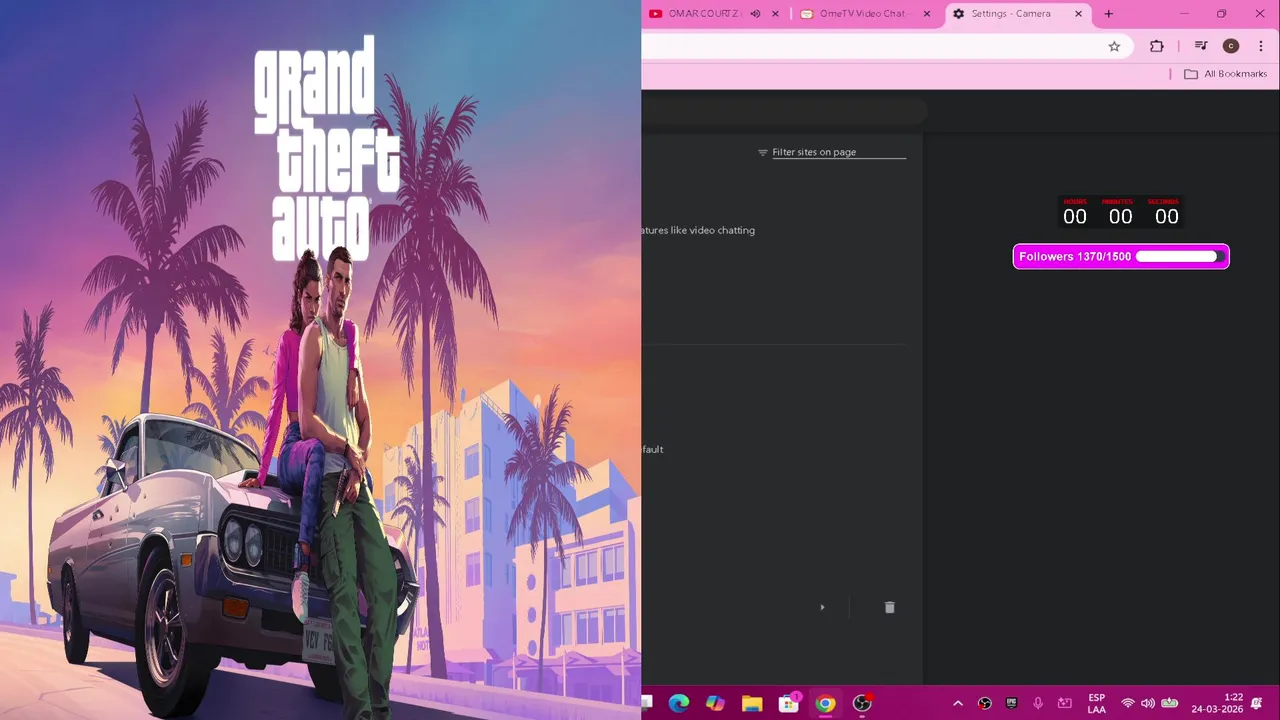
Task: Open the Wi-Fi network flyout
Action: 1128,703
